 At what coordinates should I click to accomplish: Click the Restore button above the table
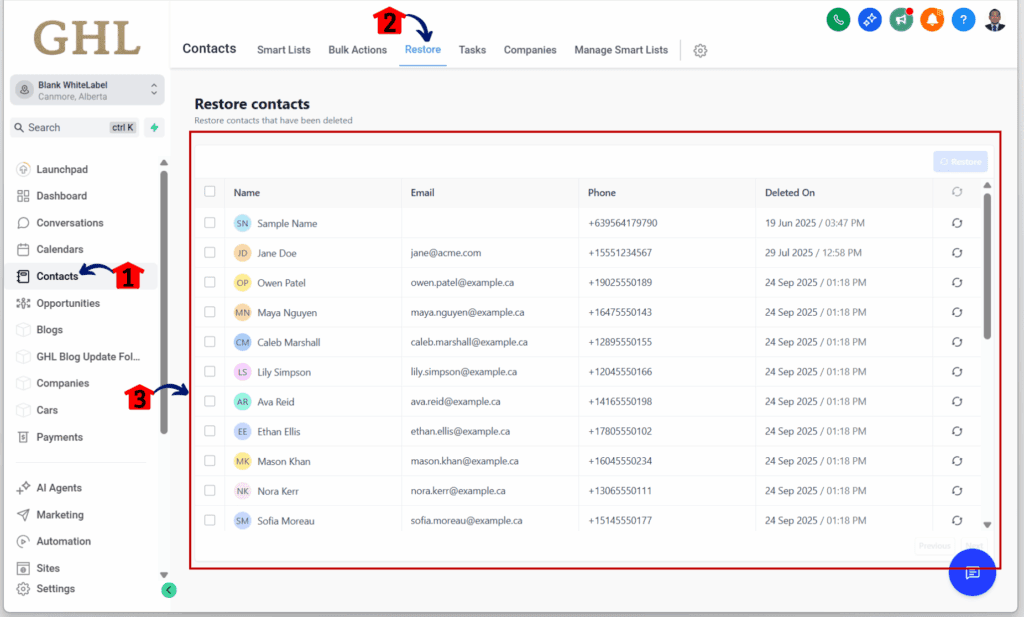(x=959, y=161)
